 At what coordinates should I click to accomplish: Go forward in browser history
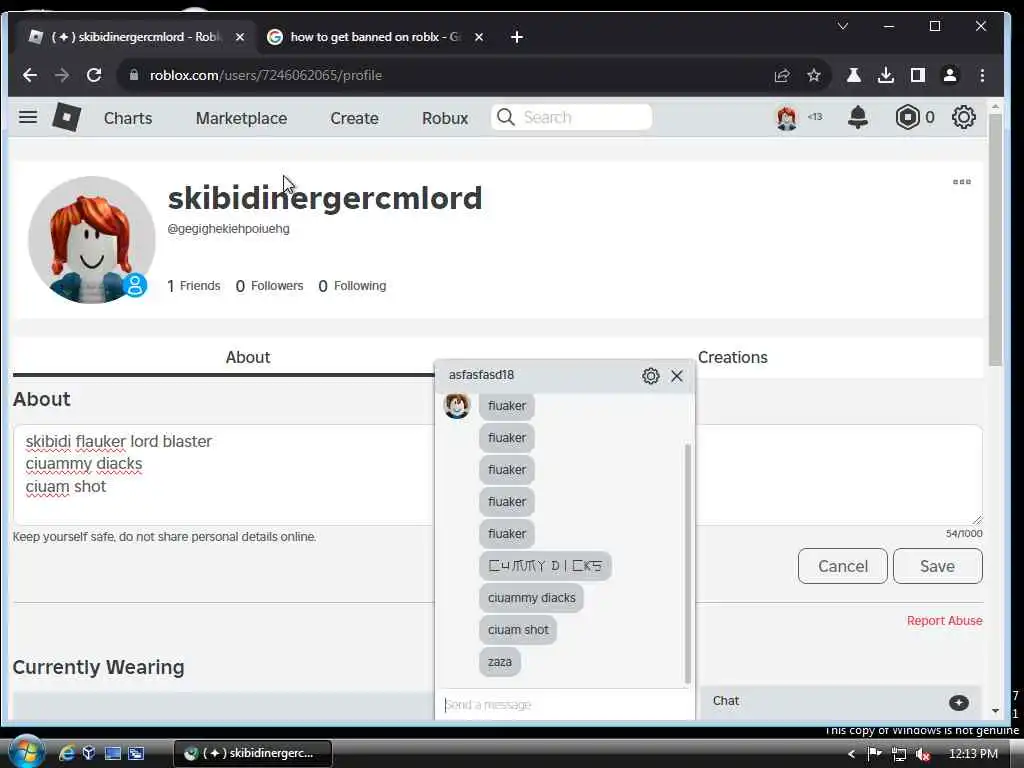pos(62,75)
